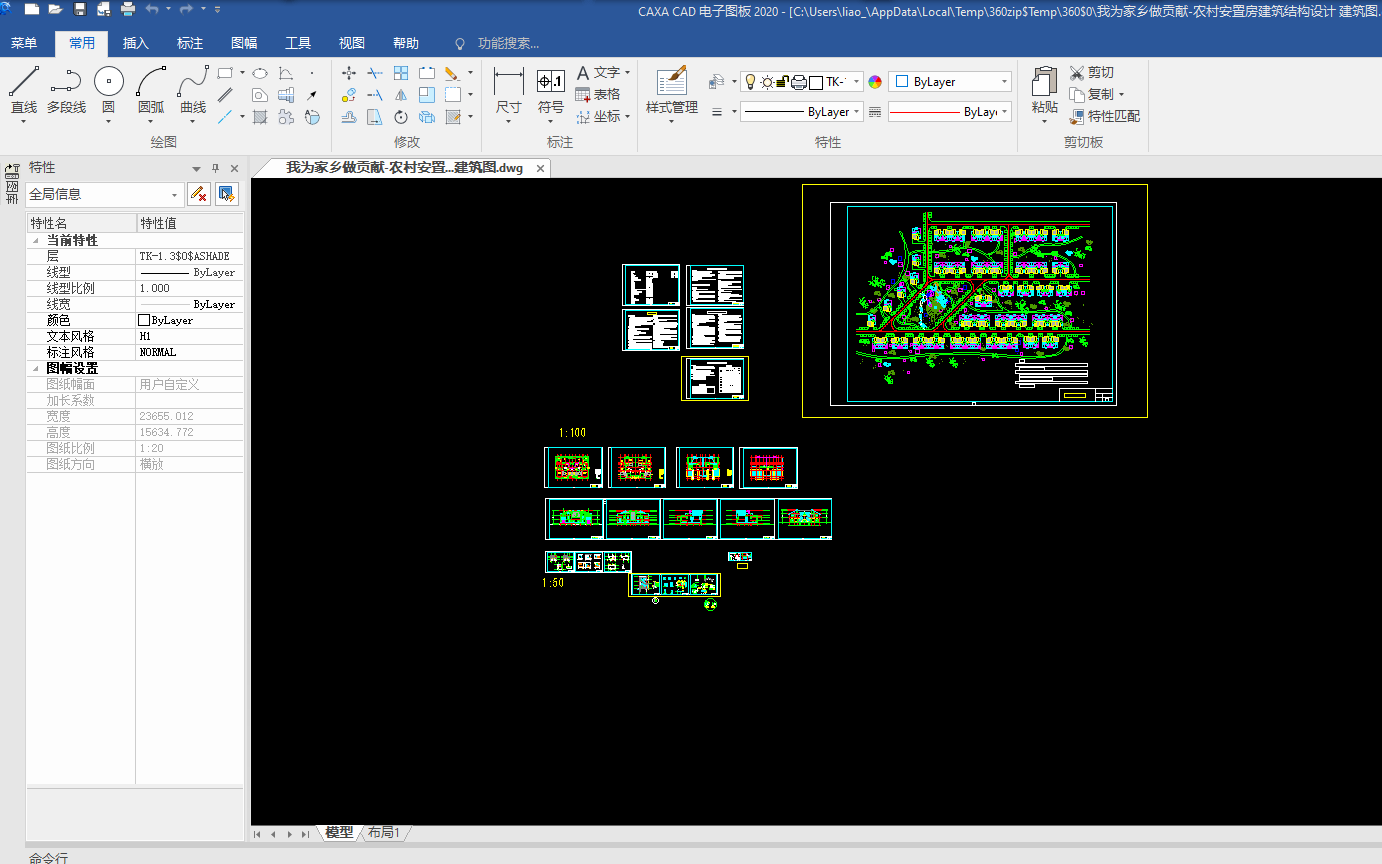
Task: Pick the parallel double-line tool icon
Action: 226,95
